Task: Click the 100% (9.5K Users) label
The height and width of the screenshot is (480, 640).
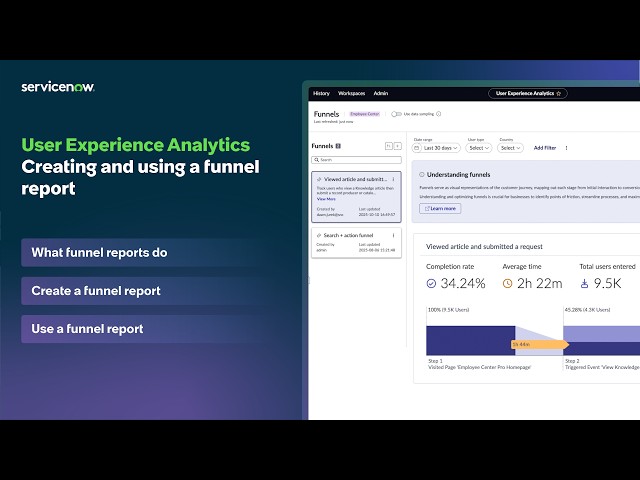Action: tap(448, 310)
